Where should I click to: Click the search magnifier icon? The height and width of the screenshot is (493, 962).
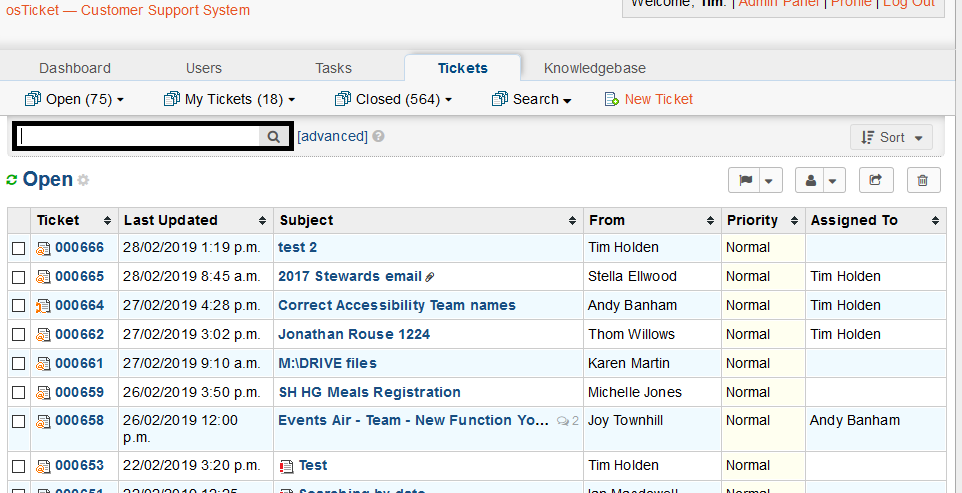pos(273,137)
